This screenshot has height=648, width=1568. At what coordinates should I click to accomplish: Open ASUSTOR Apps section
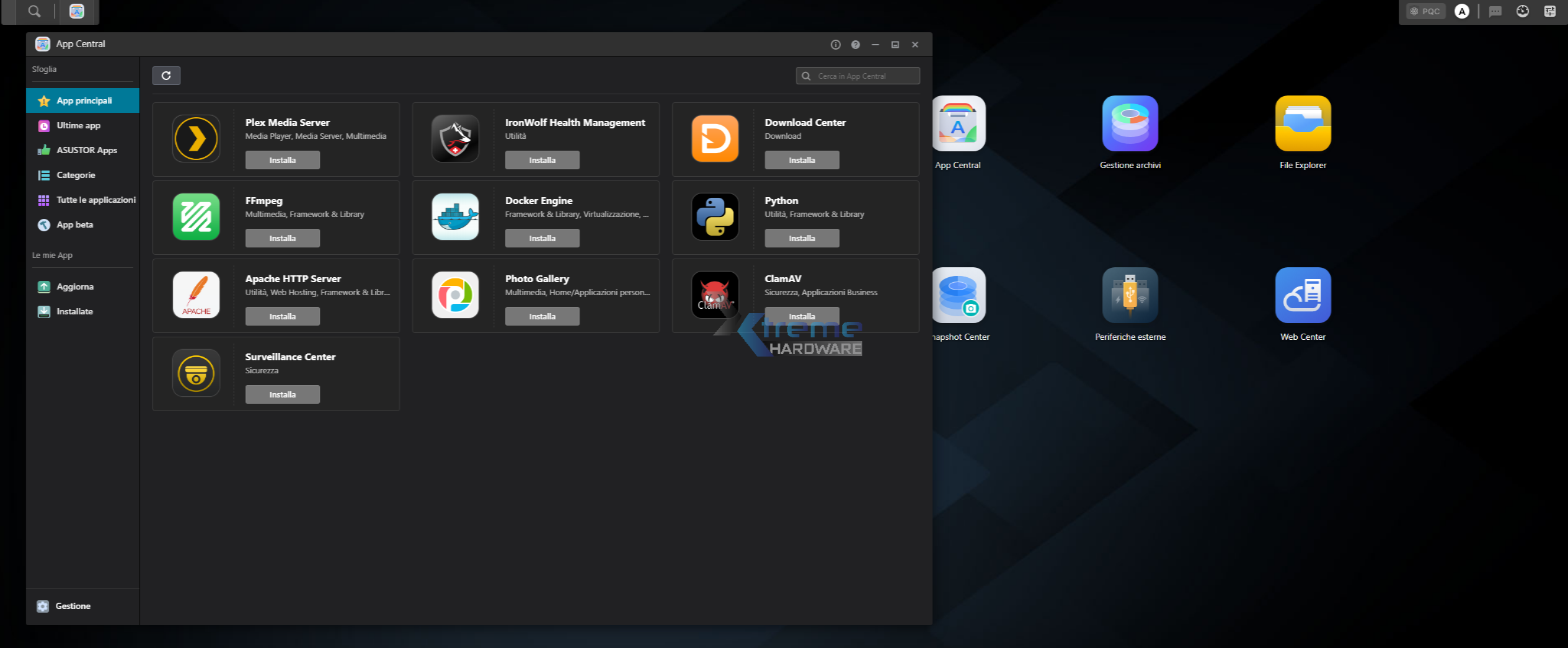tap(82, 150)
